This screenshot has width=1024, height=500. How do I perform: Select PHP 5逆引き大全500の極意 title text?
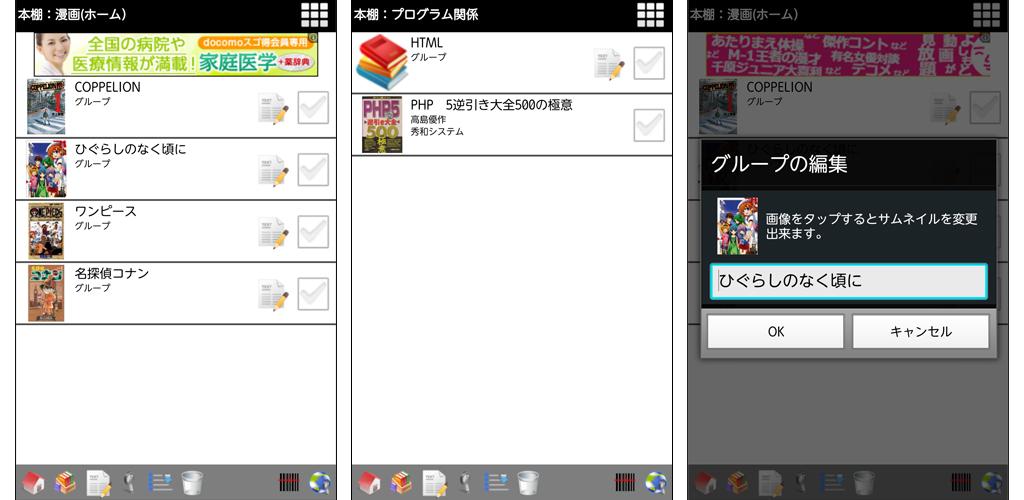[491, 104]
